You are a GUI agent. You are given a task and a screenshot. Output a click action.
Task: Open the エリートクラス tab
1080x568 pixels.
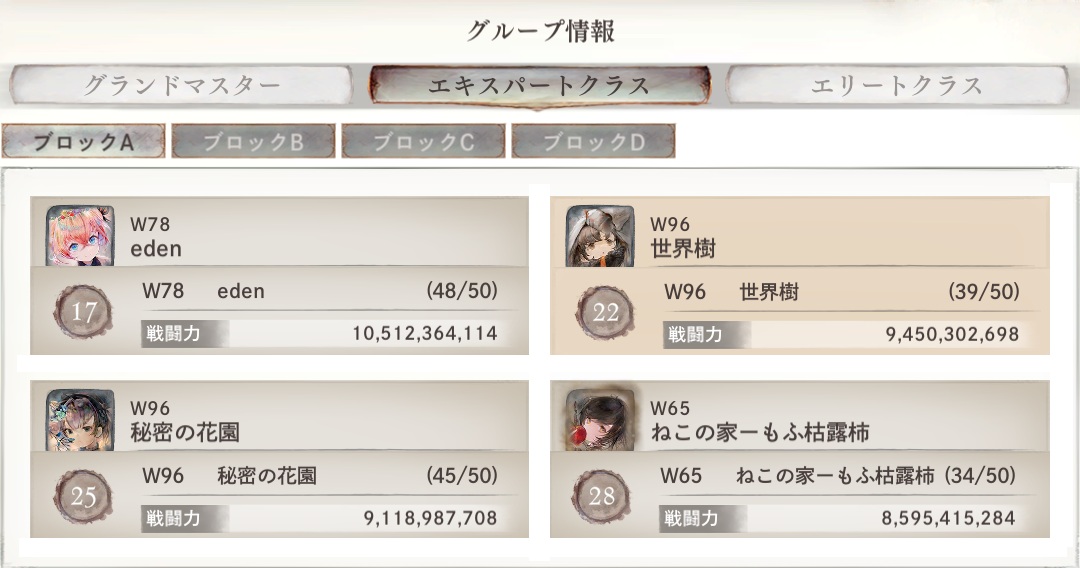pos(897,86)
